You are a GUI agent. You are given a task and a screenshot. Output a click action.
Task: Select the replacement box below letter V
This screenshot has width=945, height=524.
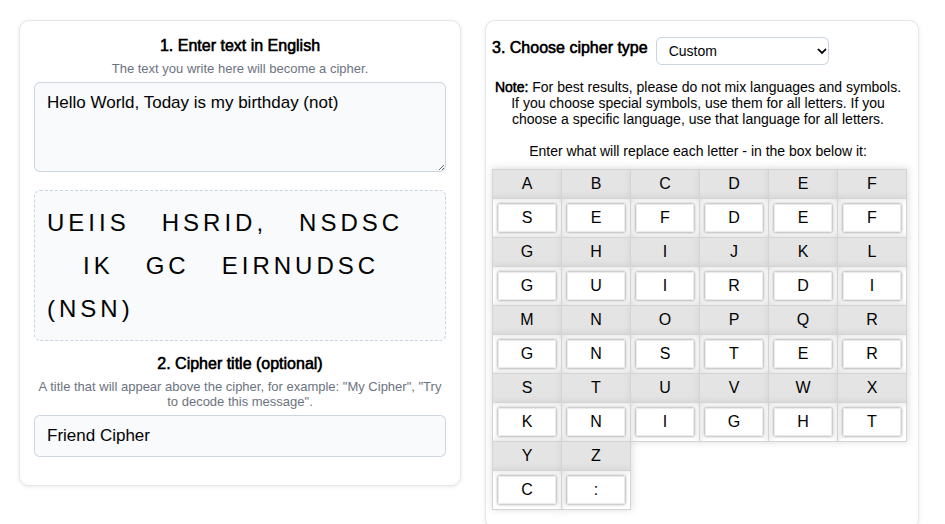tap(733, 422)
